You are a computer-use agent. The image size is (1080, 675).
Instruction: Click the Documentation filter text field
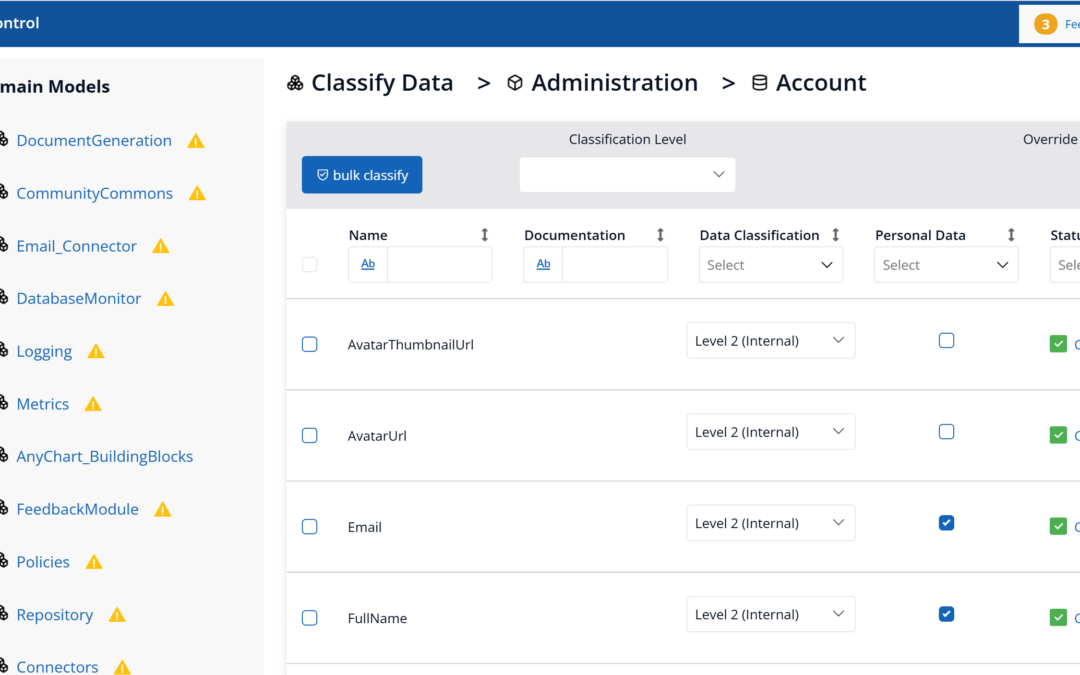[x=614, y=265]
